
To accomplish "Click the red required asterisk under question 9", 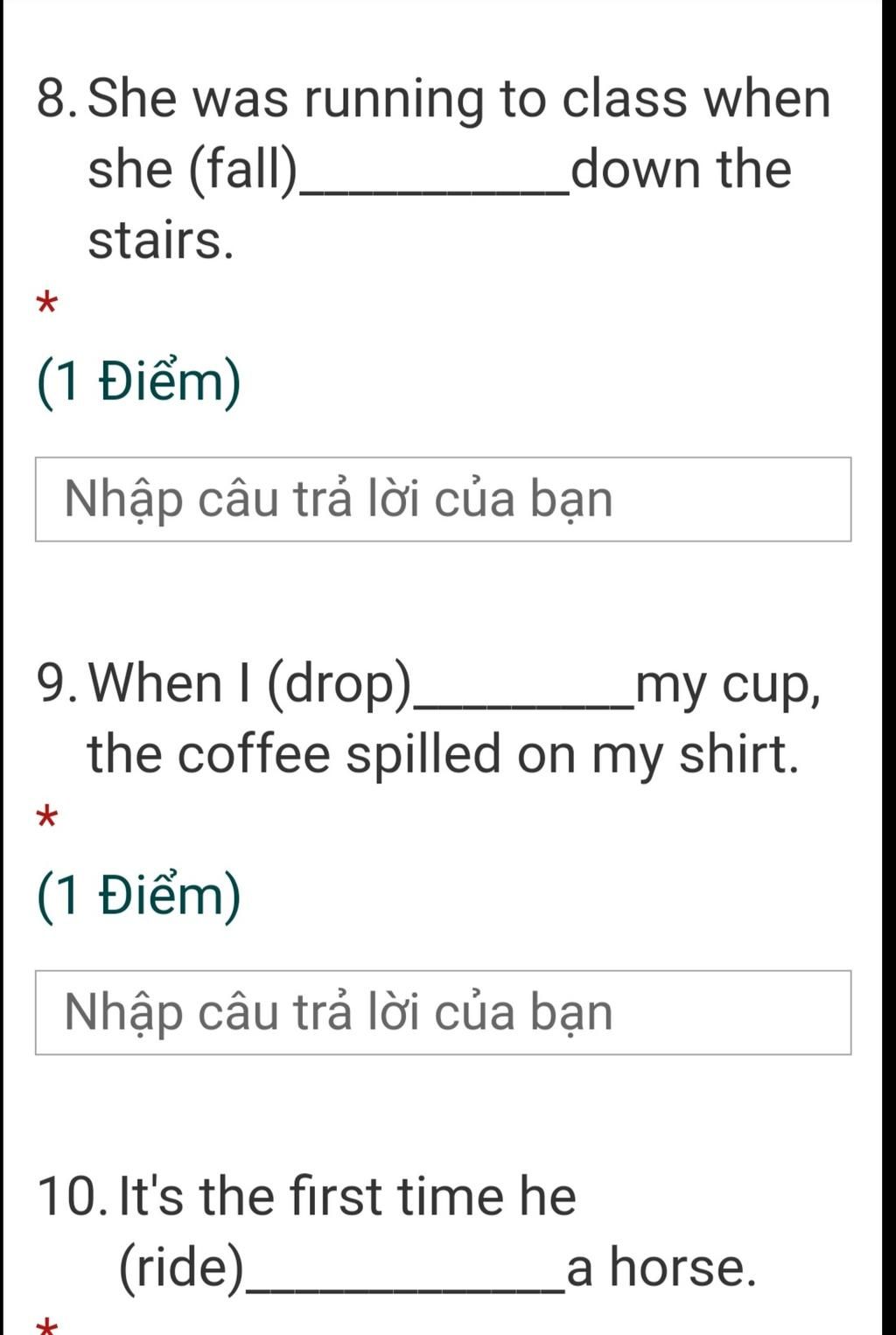I will click(46, 819).
